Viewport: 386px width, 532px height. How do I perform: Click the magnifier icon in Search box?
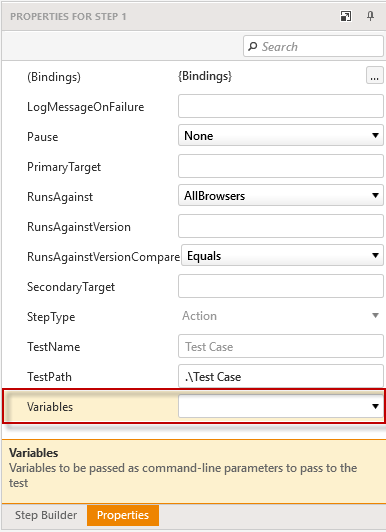coord(253,46)
